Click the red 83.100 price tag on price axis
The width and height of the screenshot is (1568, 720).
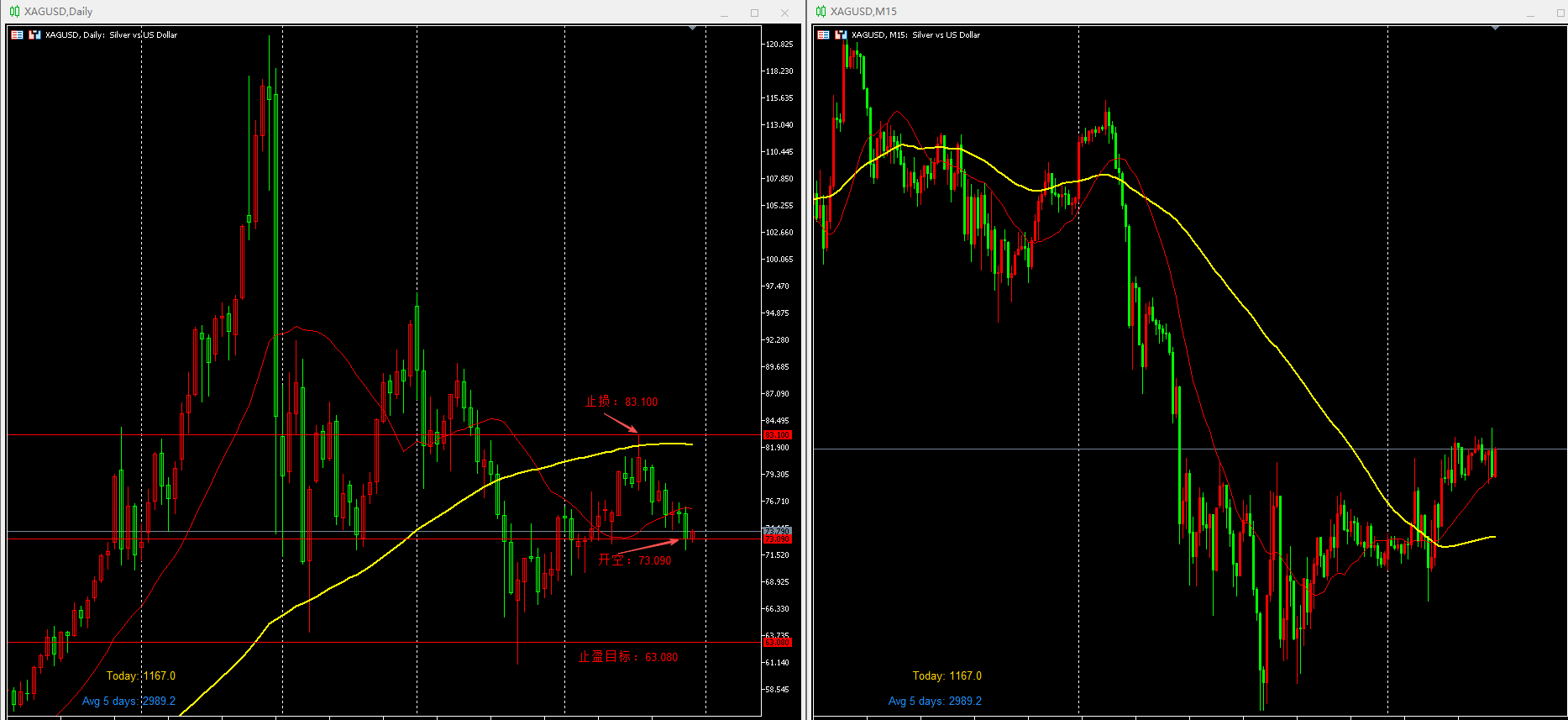[x=778, y=435]
